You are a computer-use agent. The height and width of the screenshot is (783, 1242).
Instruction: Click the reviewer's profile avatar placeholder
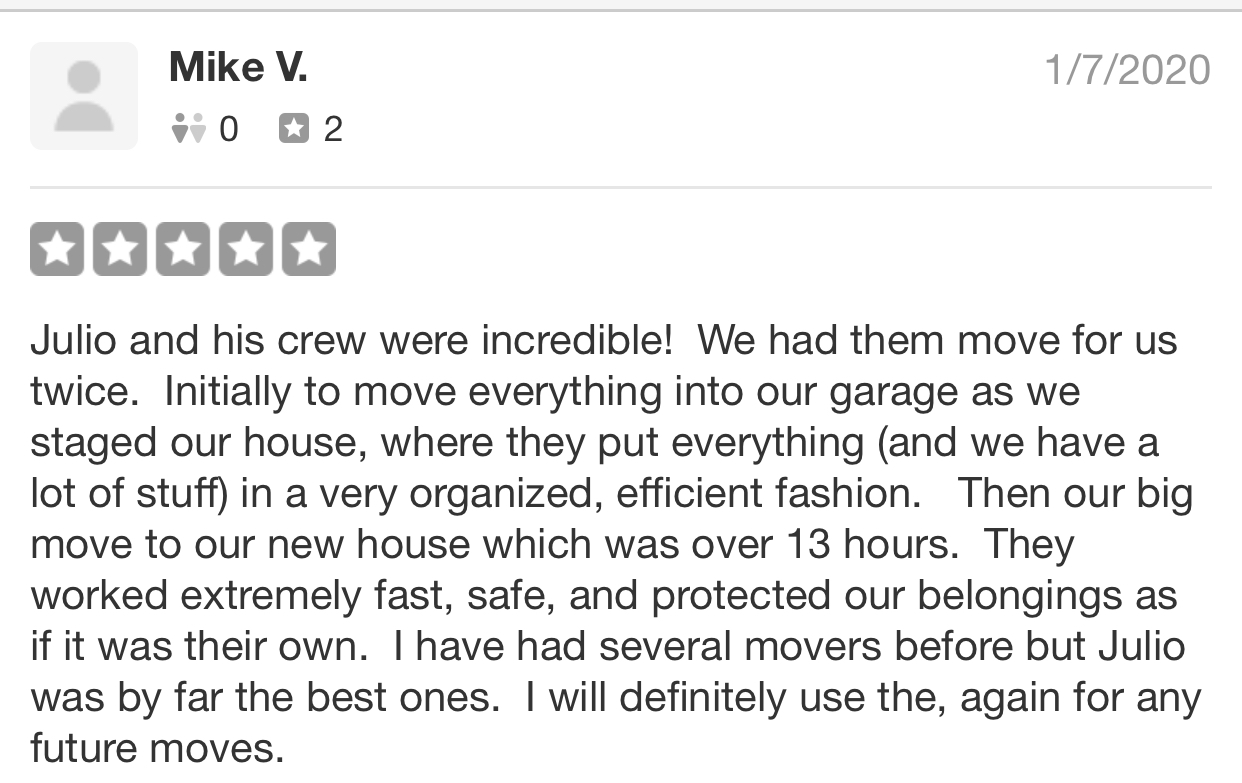(84, 96)
